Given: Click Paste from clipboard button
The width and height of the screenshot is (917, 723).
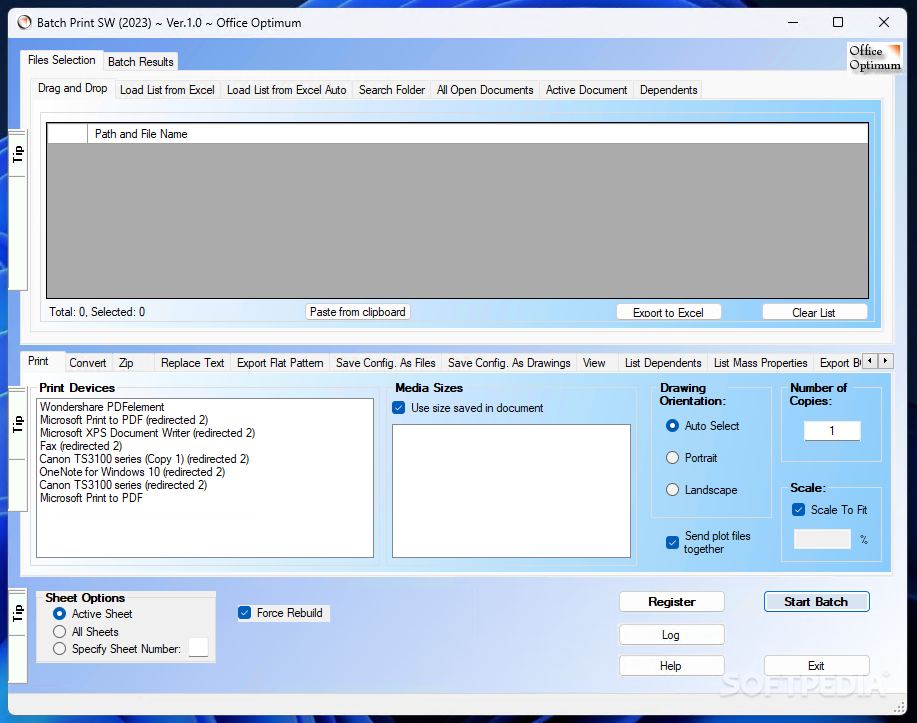Looking at the screenshot, I should point(357,312).
